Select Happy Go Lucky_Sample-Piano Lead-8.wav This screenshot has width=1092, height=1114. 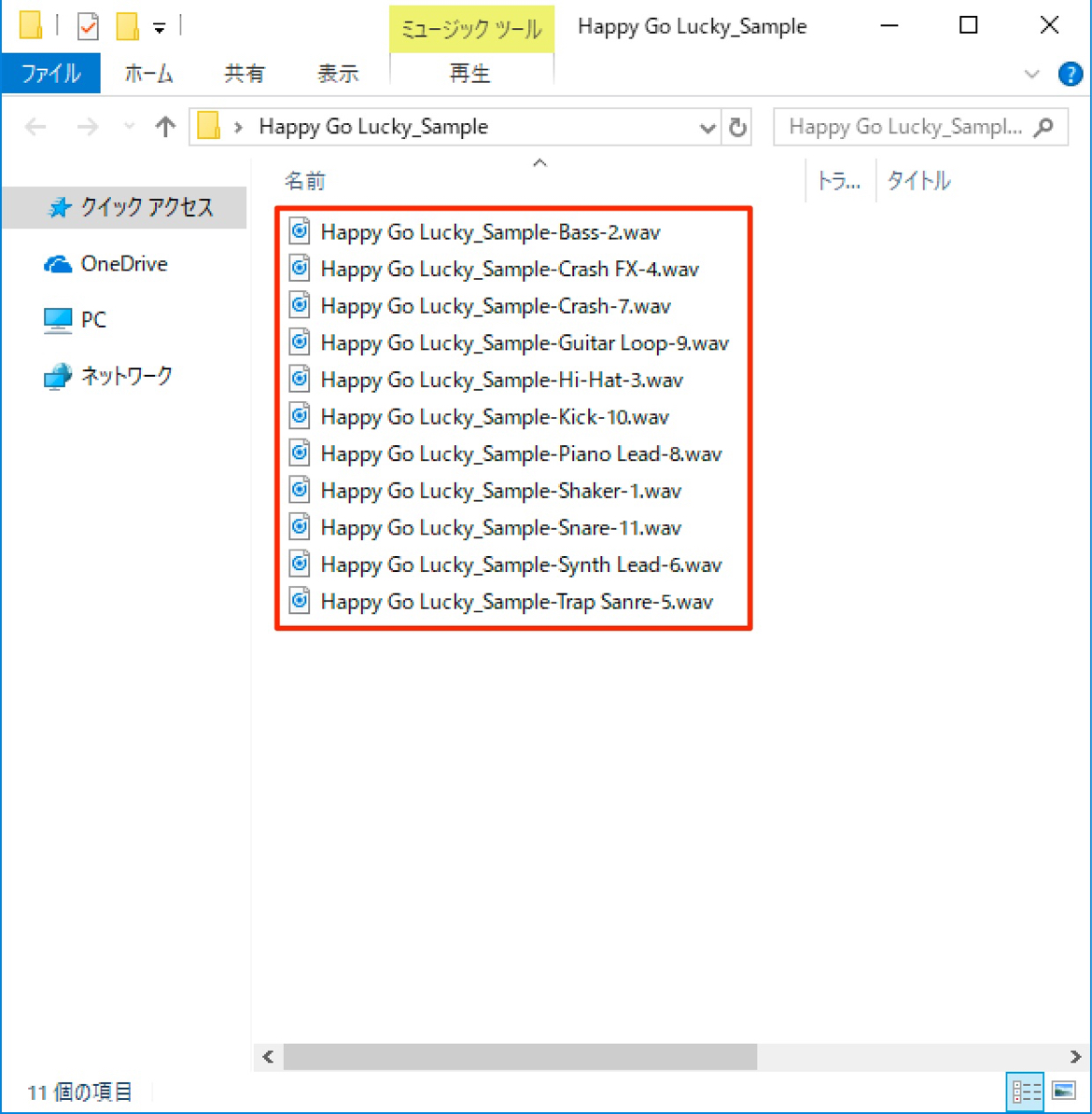pos(521,453)
